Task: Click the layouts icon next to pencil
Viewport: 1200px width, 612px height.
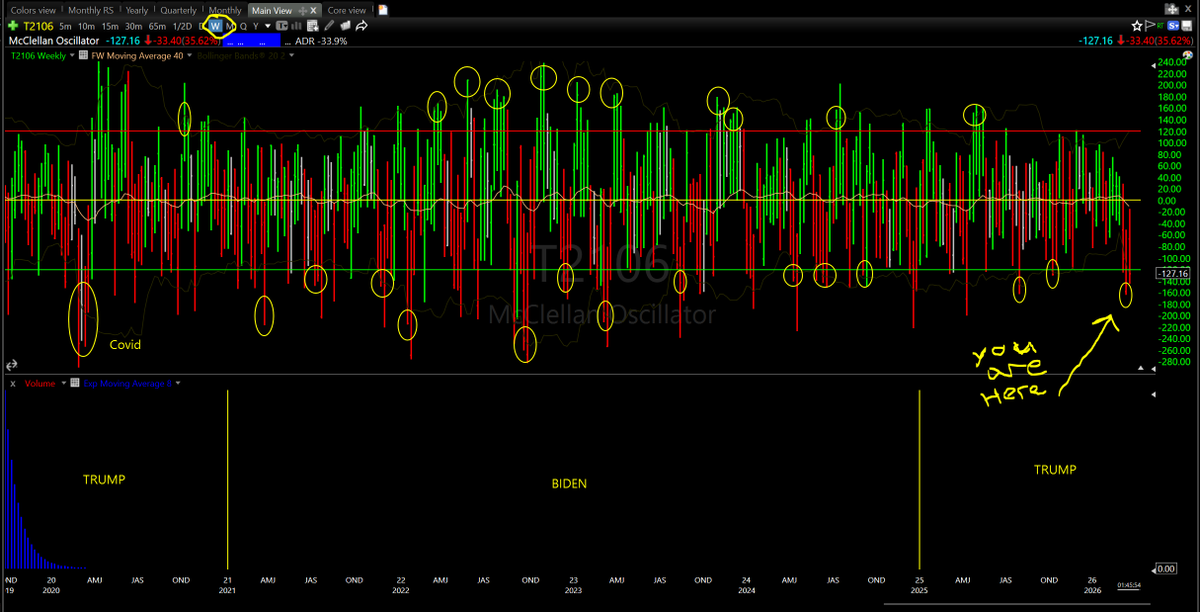Action: coord(345,26)
